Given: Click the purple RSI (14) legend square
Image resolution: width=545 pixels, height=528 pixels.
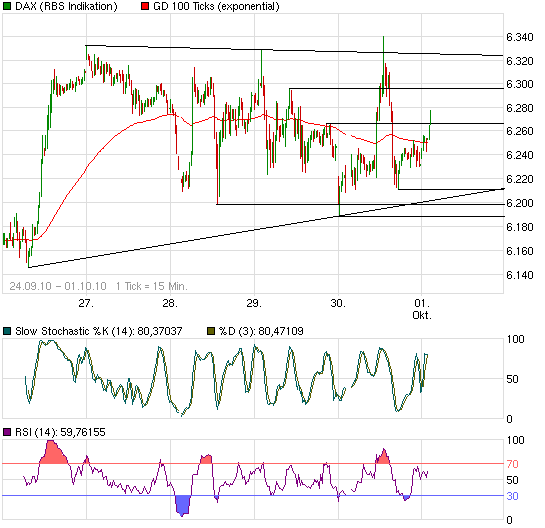Looking at the screenshot, I should coord(7,432).
